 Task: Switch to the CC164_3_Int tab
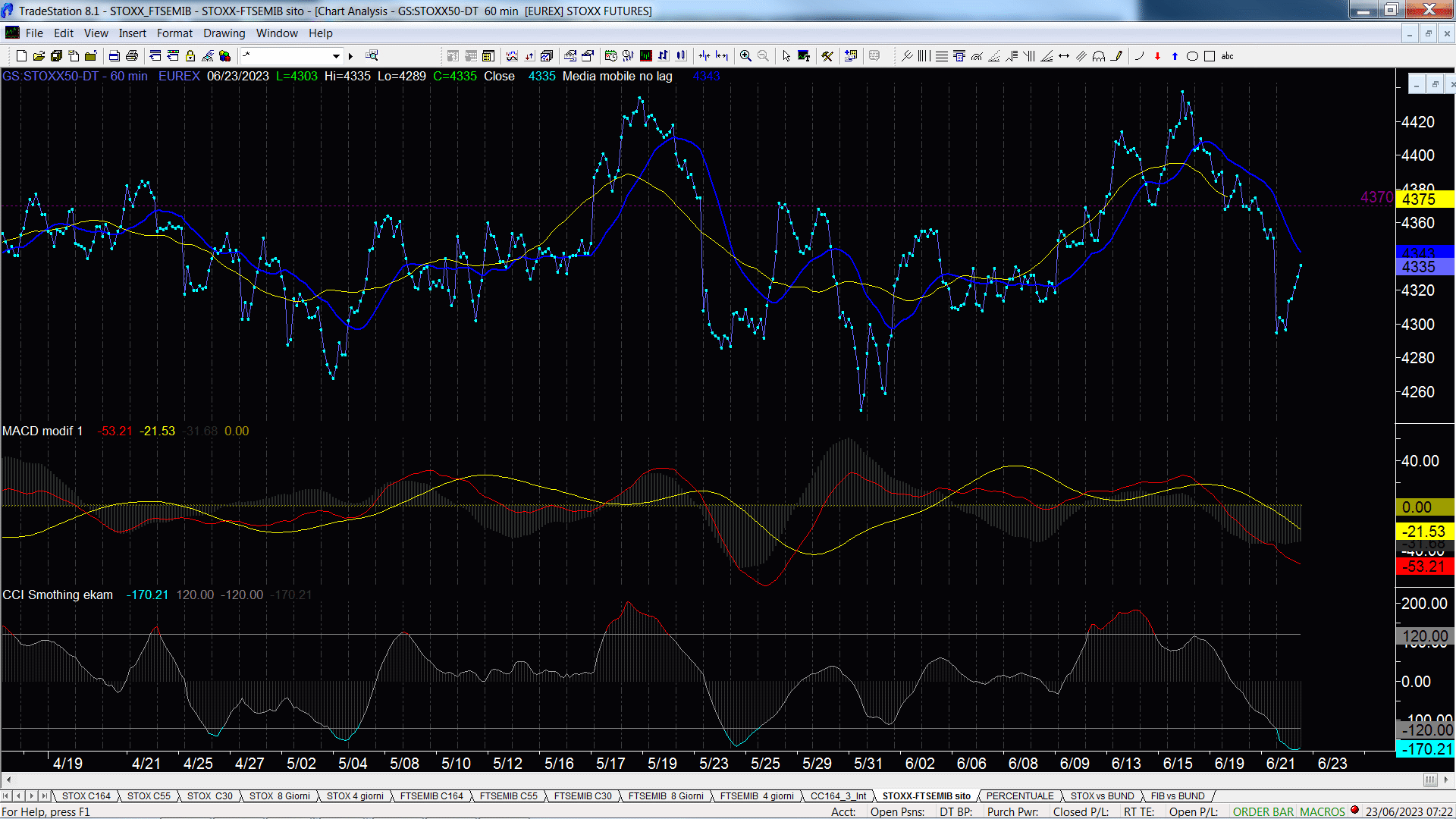click(x=838, y=796)
